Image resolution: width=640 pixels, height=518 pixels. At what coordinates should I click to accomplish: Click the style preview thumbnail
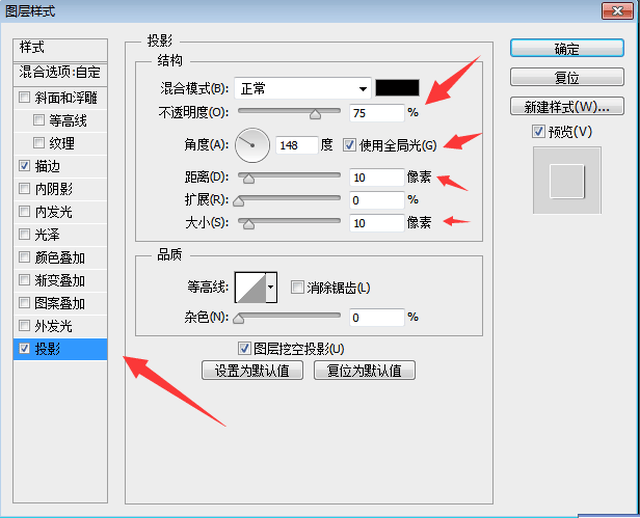pyautogui.click(x=567, y=180)
